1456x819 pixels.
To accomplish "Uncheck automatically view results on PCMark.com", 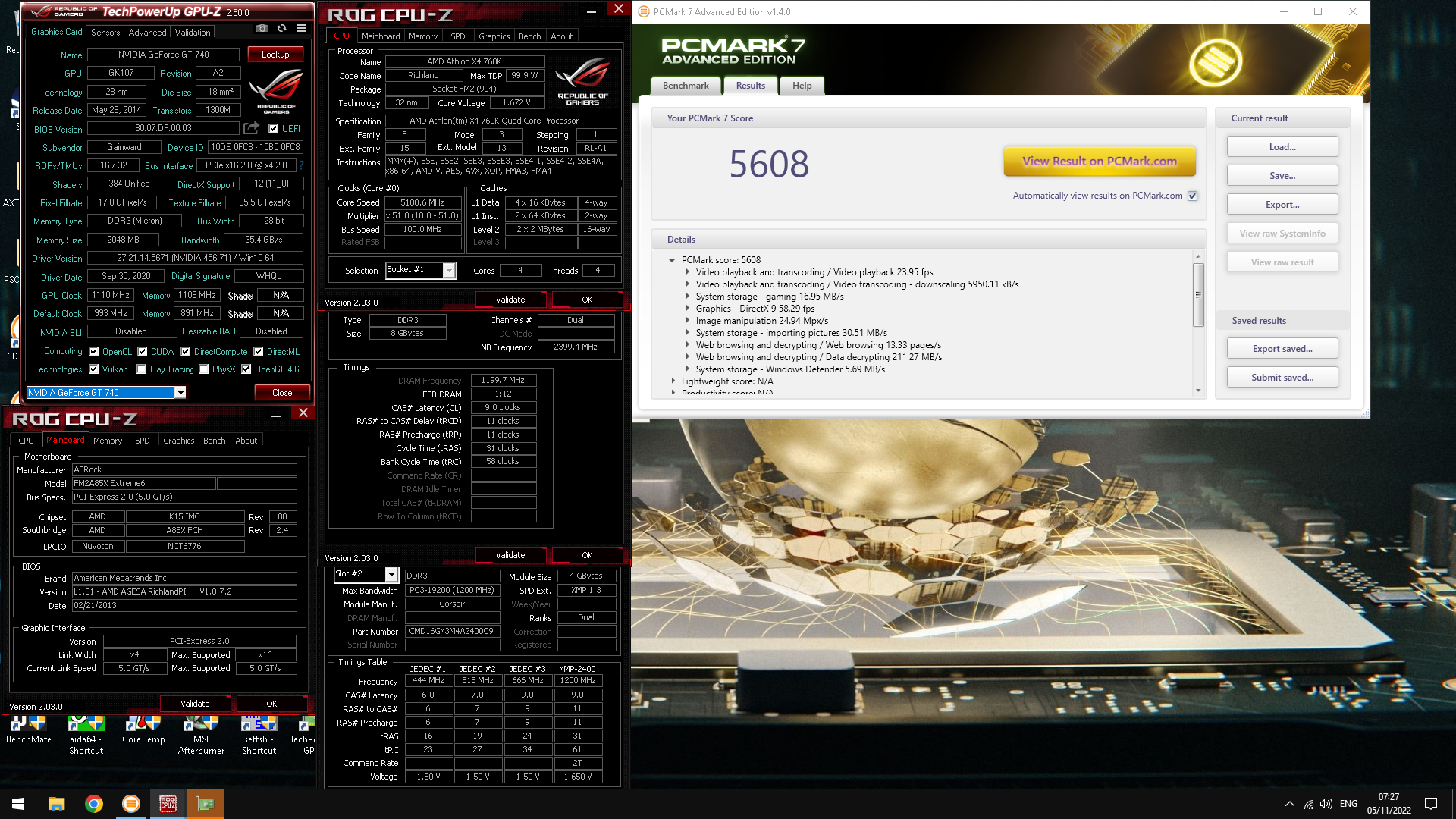I will point(1193,196).
